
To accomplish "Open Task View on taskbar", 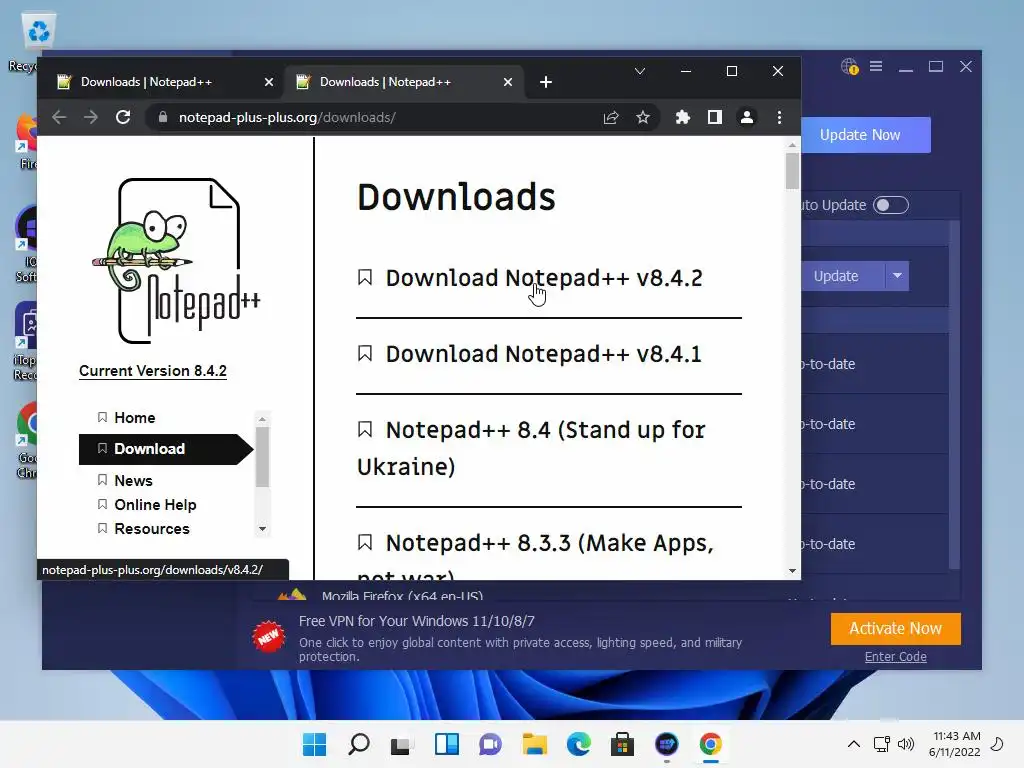I will [402, 744].
